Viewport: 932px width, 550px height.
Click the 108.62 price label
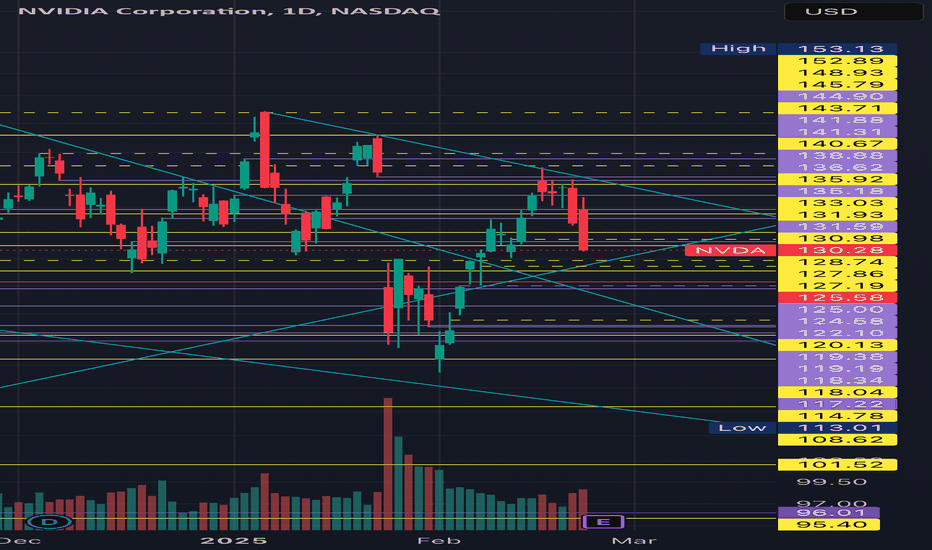coord(837,439)
